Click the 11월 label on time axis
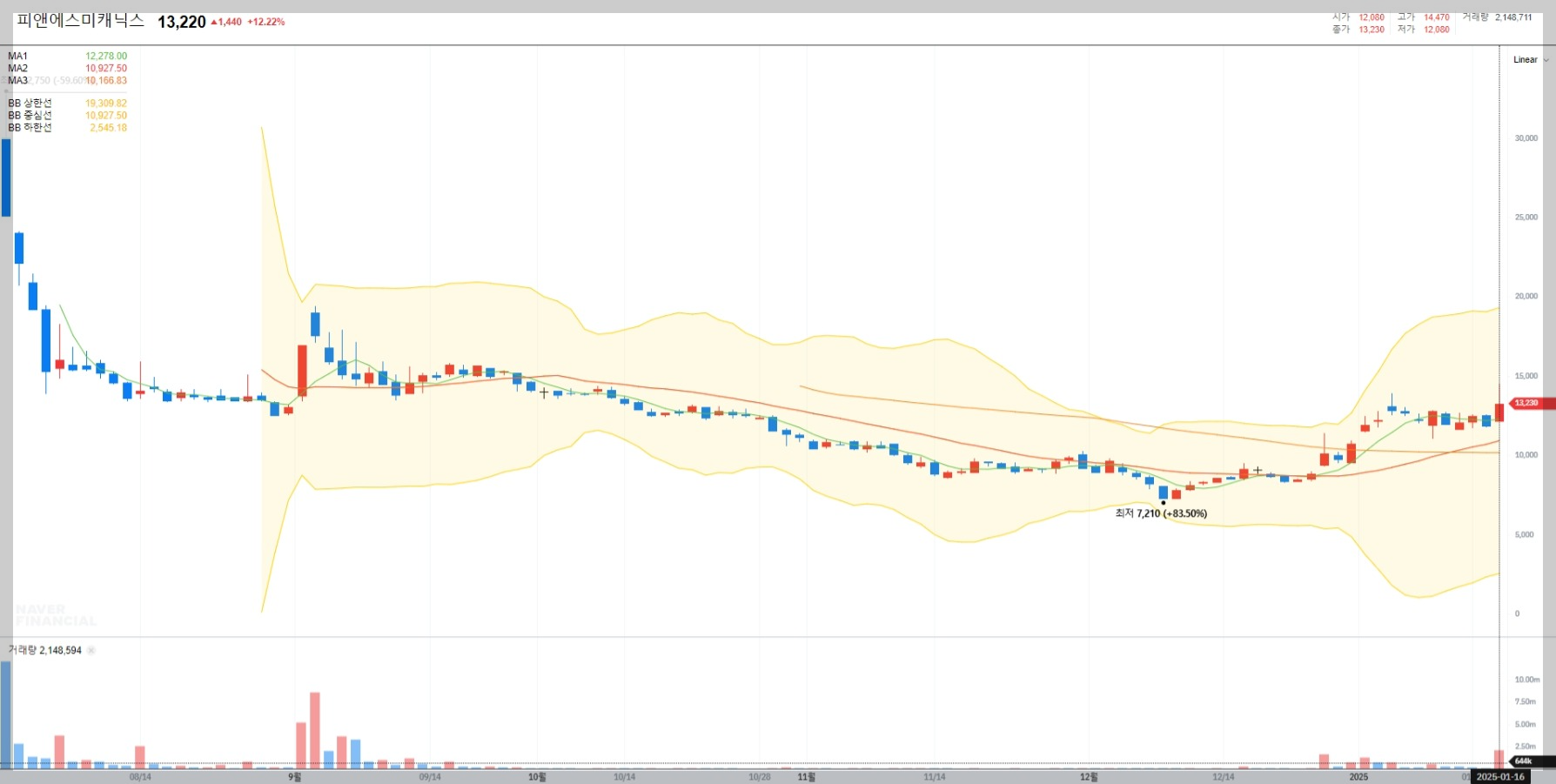 tap(807, 777)
